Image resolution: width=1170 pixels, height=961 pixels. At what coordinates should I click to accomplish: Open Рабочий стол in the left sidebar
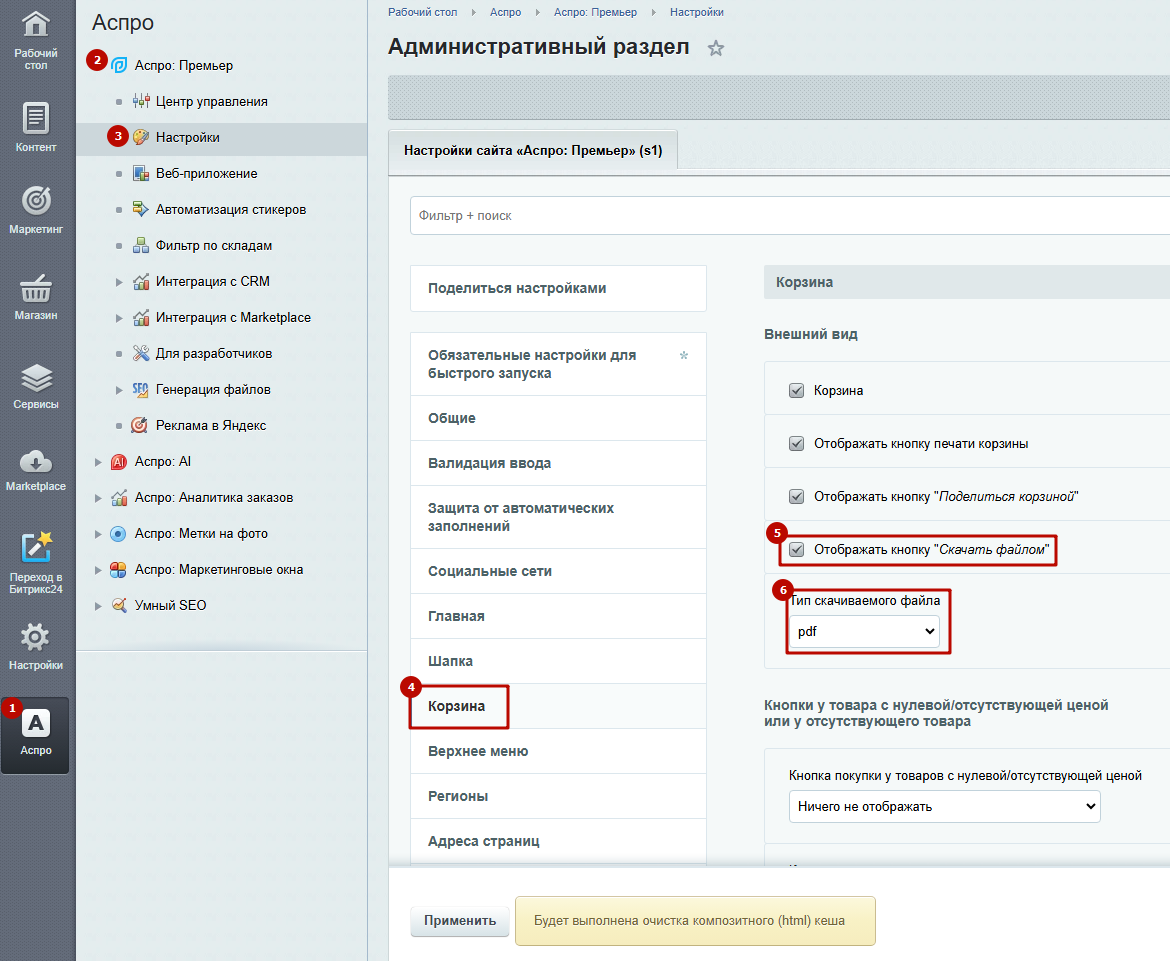click(36, 40)
